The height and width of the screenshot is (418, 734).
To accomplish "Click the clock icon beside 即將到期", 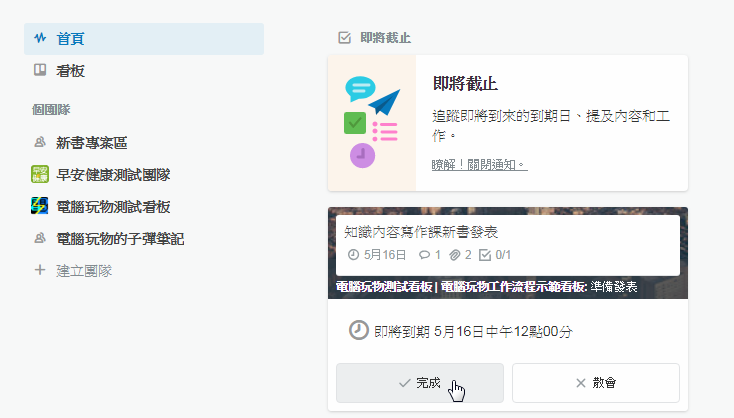I will tap(359, 330).
